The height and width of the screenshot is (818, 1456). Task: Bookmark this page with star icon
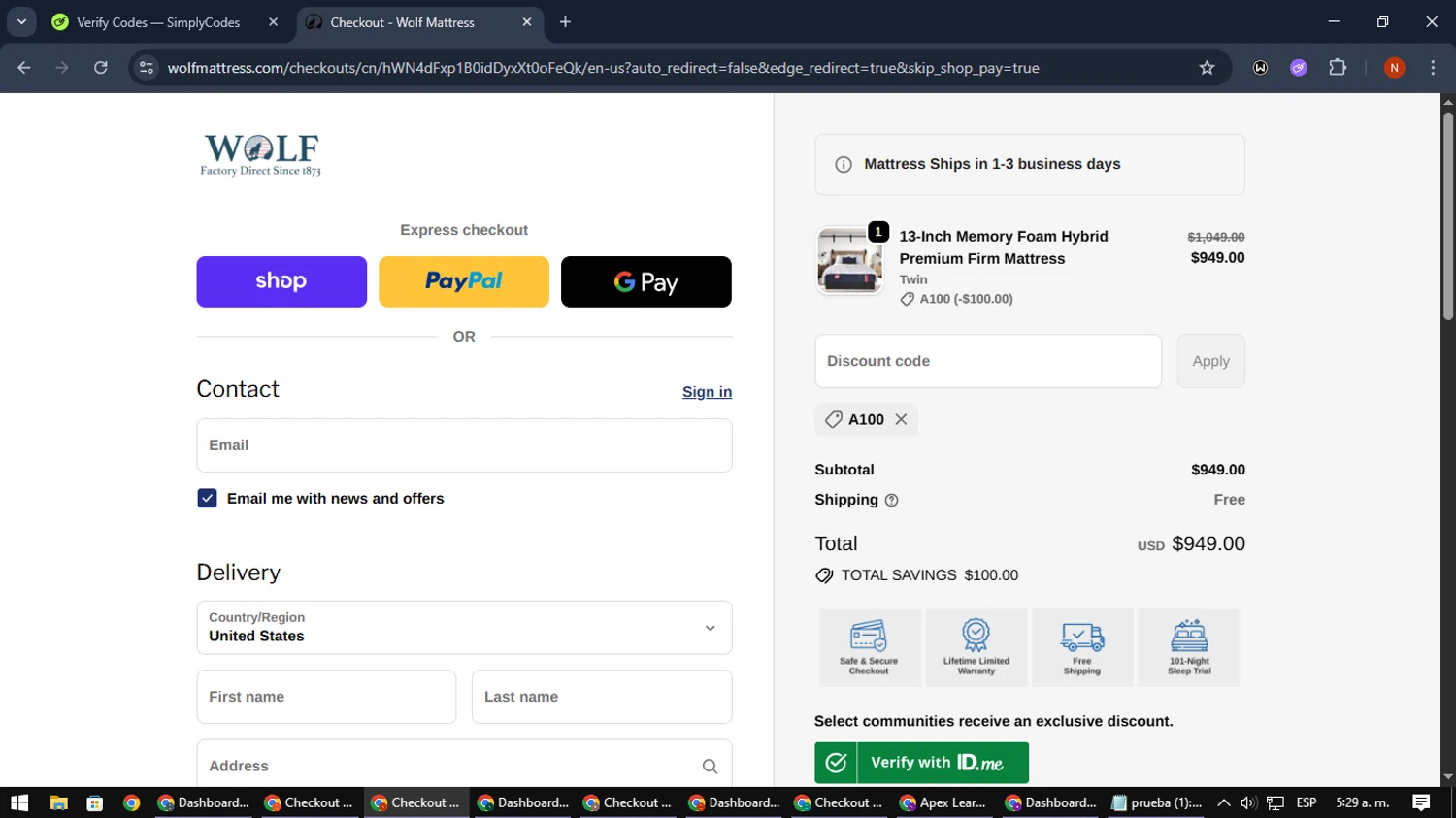[x=1207, y=68]
